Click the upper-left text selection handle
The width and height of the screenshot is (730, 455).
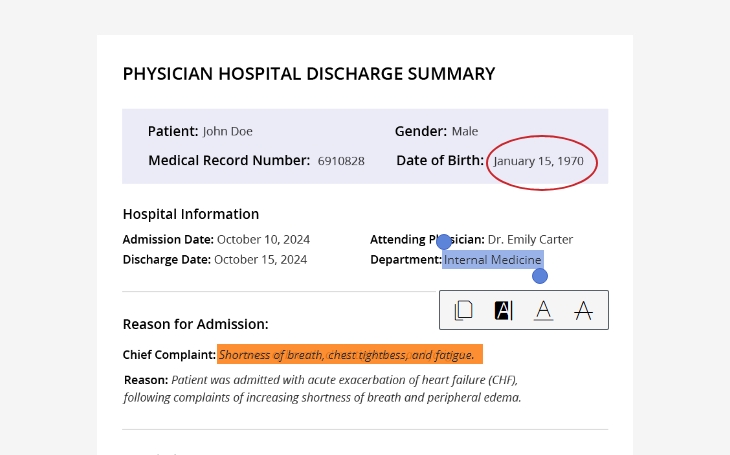[445, 242]
